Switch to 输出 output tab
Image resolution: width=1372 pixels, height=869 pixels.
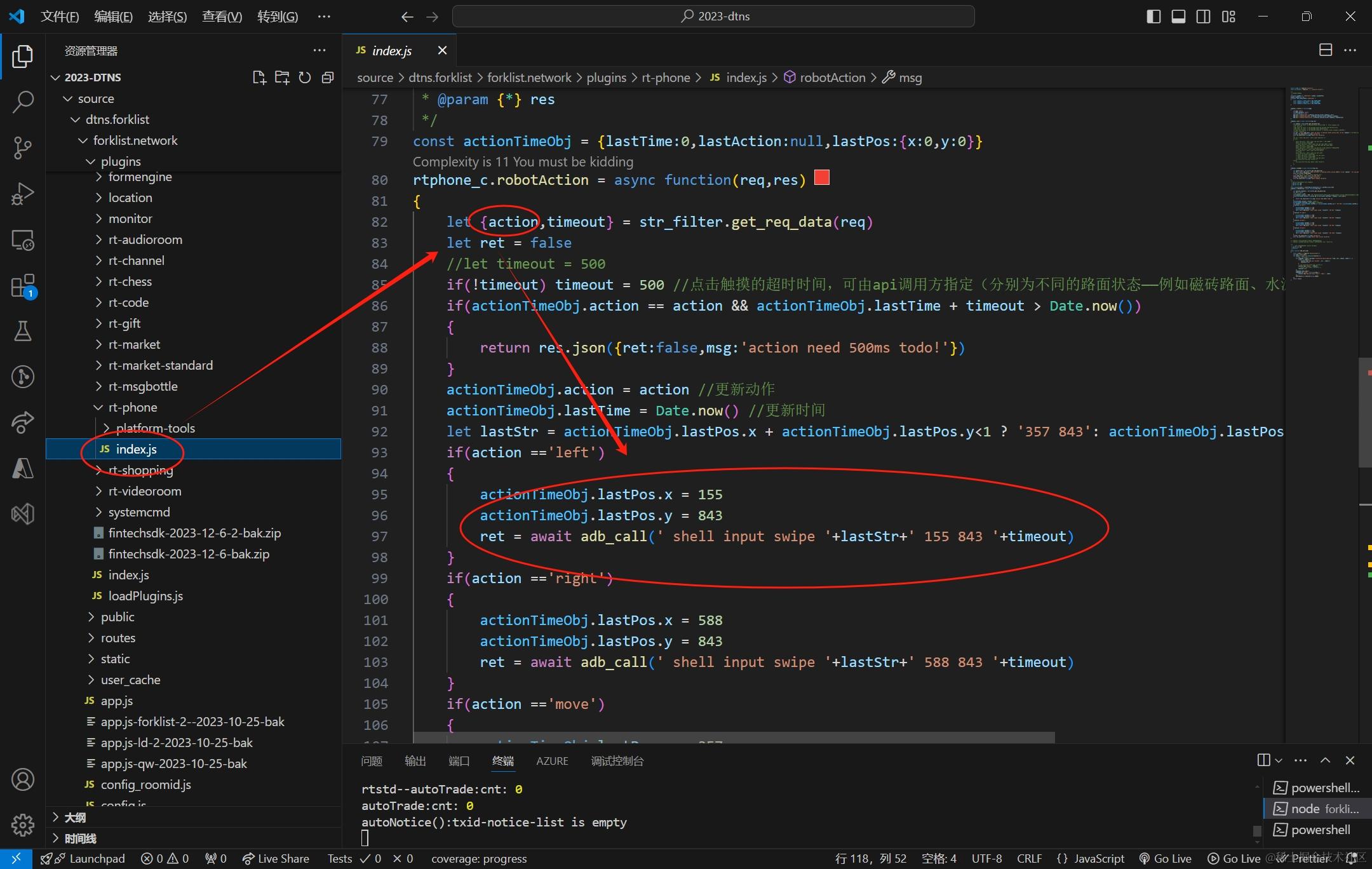point(415,761)
